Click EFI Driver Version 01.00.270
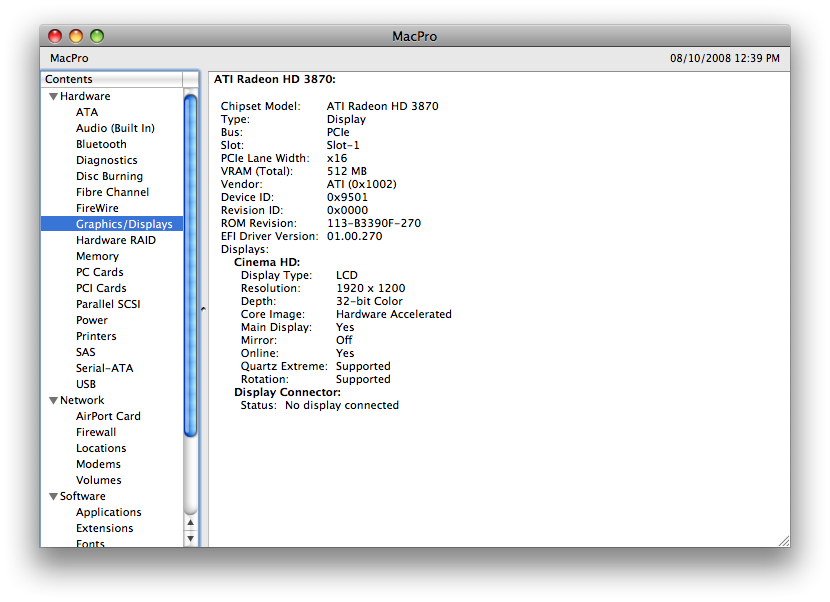 [354, 237]
